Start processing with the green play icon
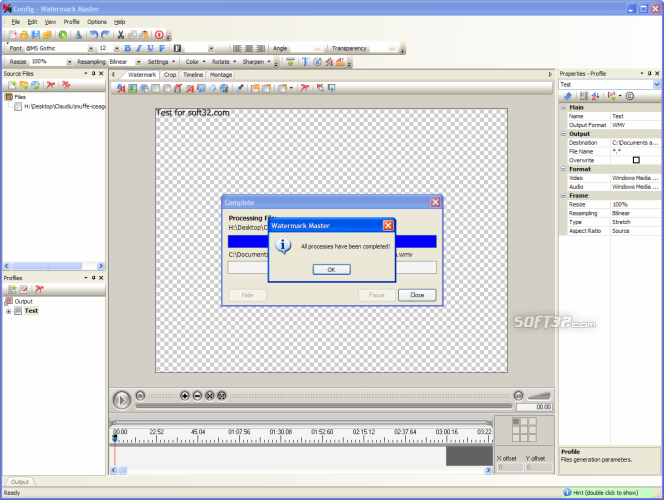The image size is (664, 500). 63,35
